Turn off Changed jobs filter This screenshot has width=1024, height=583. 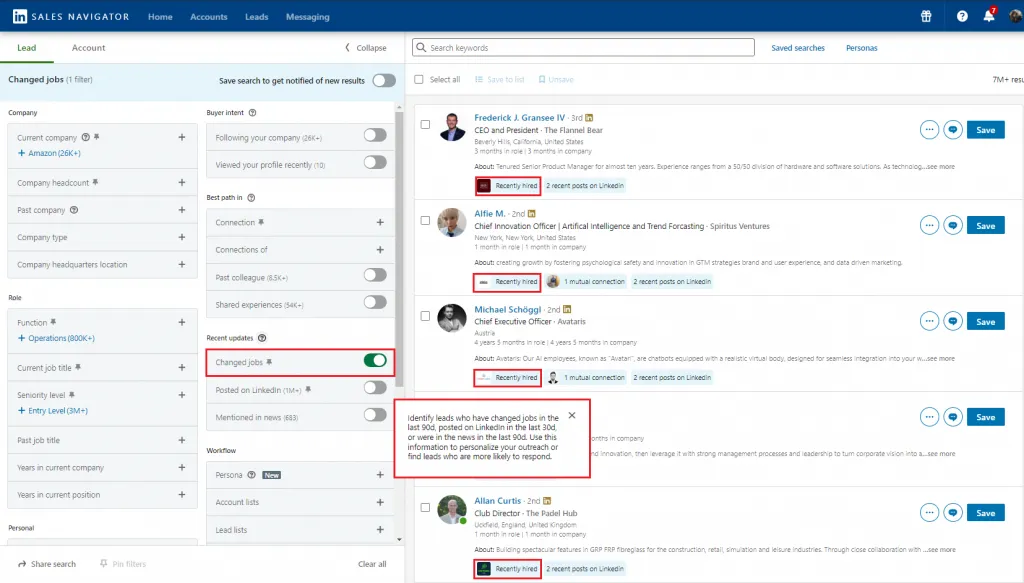point(375,360)
